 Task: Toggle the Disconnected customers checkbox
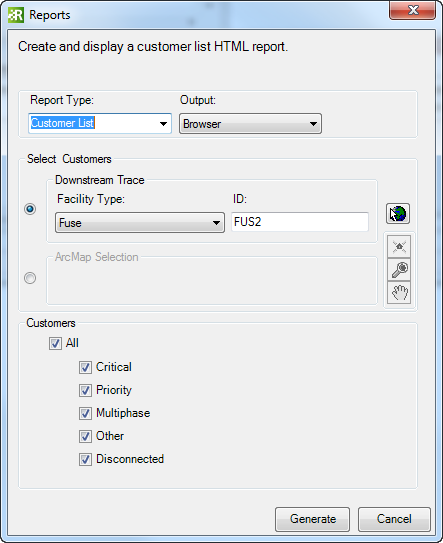coord(85,460)
